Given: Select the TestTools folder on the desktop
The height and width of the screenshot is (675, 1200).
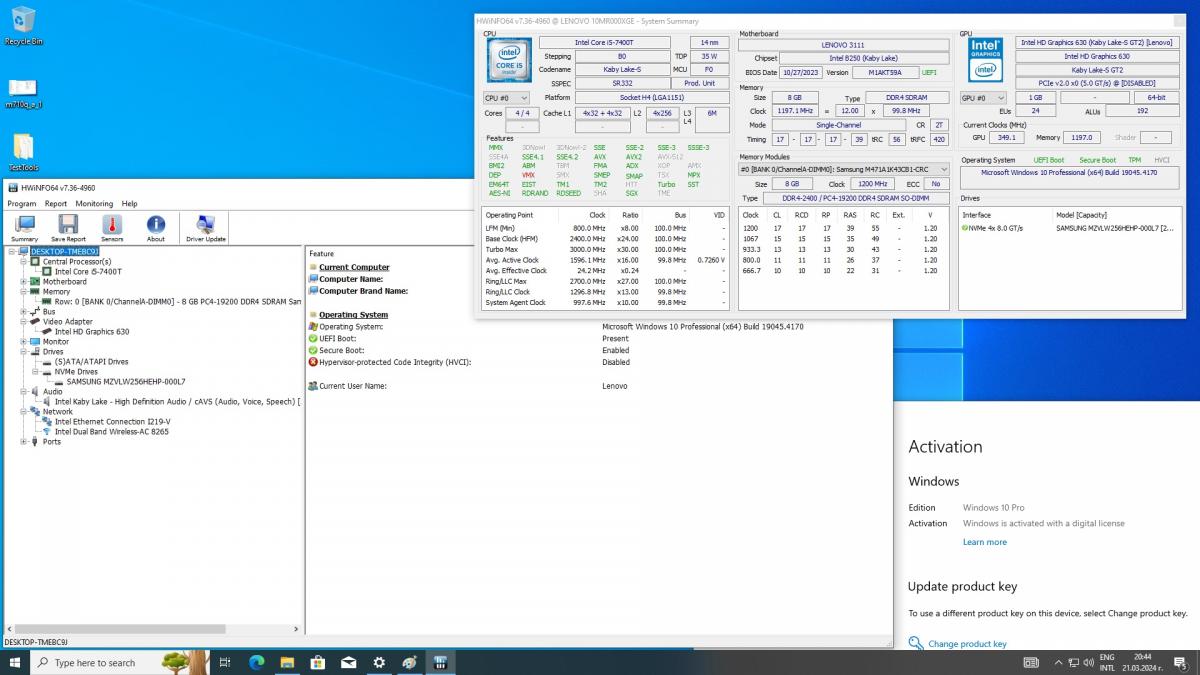Looking at the screenshot, I should 23,153.
